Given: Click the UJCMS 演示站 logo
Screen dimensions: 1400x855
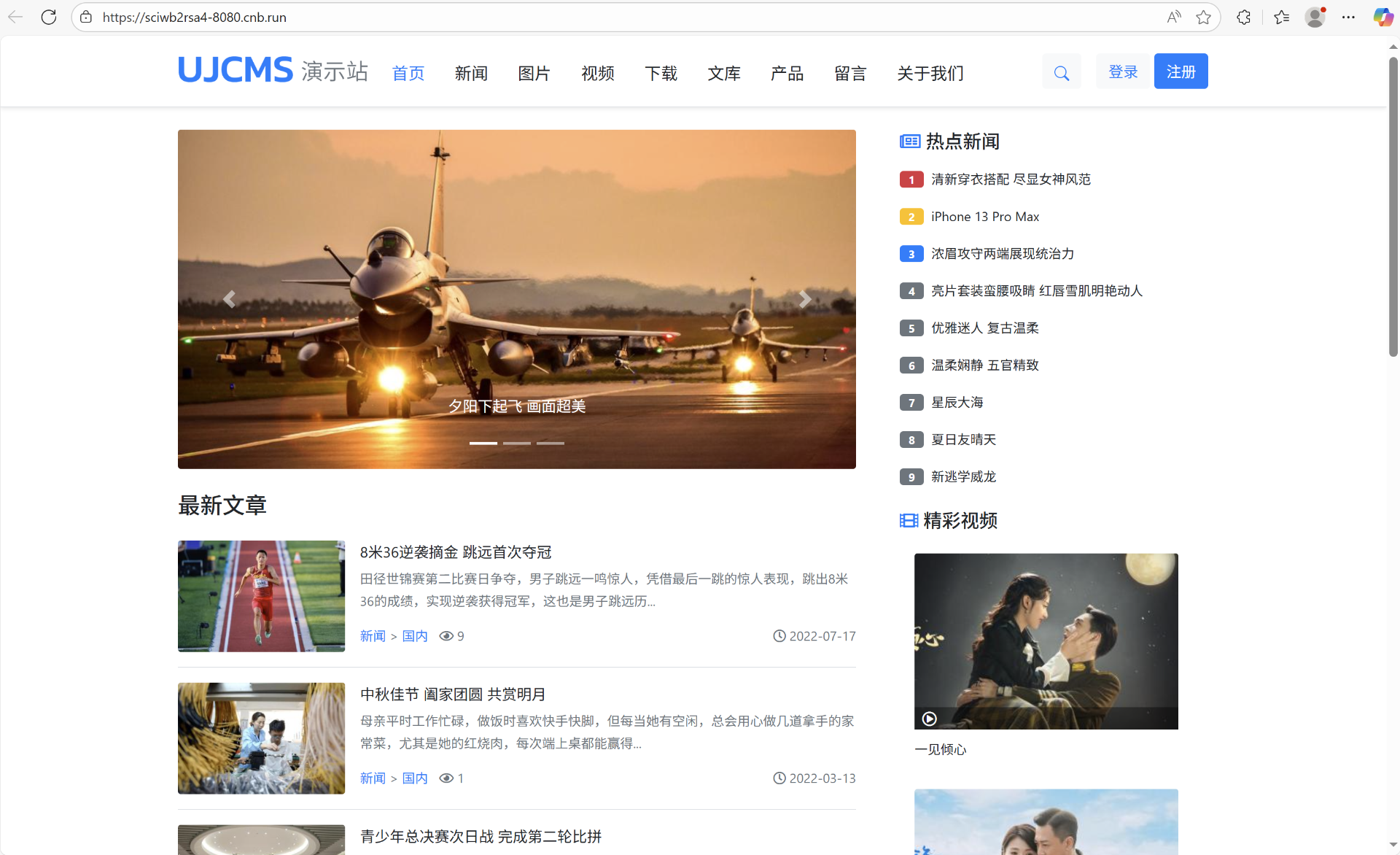Looking at the screenshot, I should point(273,71).
